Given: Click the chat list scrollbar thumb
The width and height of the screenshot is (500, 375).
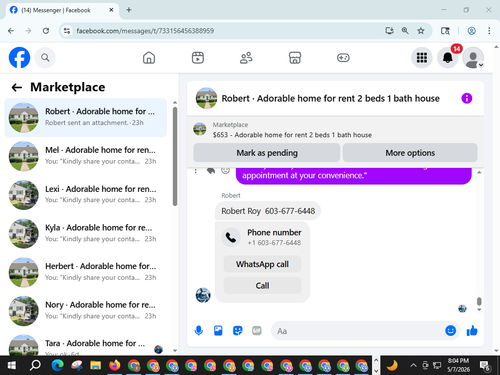Looking at the screenshot, I should pyautogui.click(x=175, y=156).
